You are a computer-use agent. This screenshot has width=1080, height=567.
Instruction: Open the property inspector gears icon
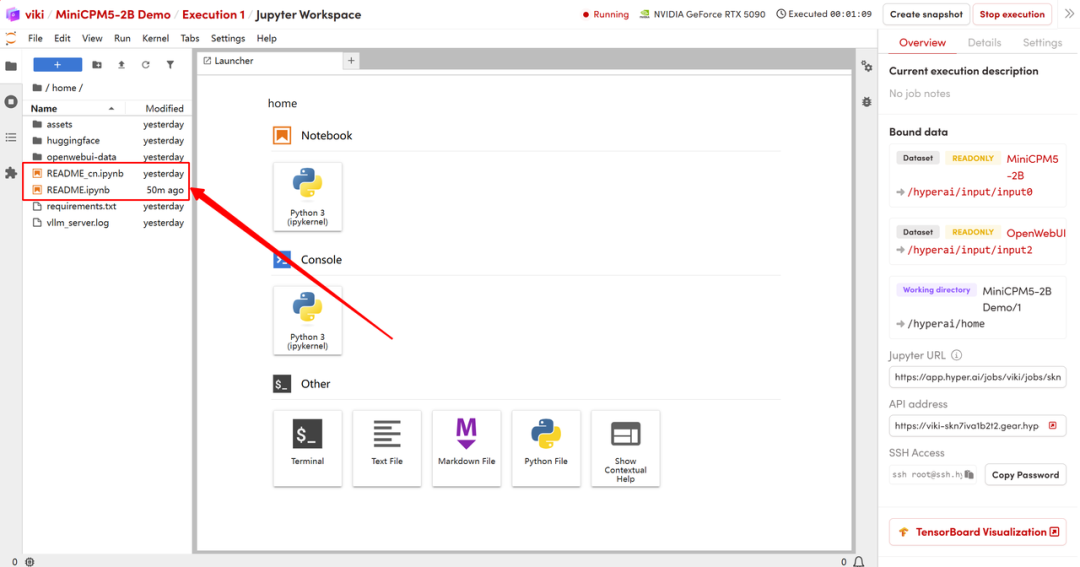coord(866,66)
